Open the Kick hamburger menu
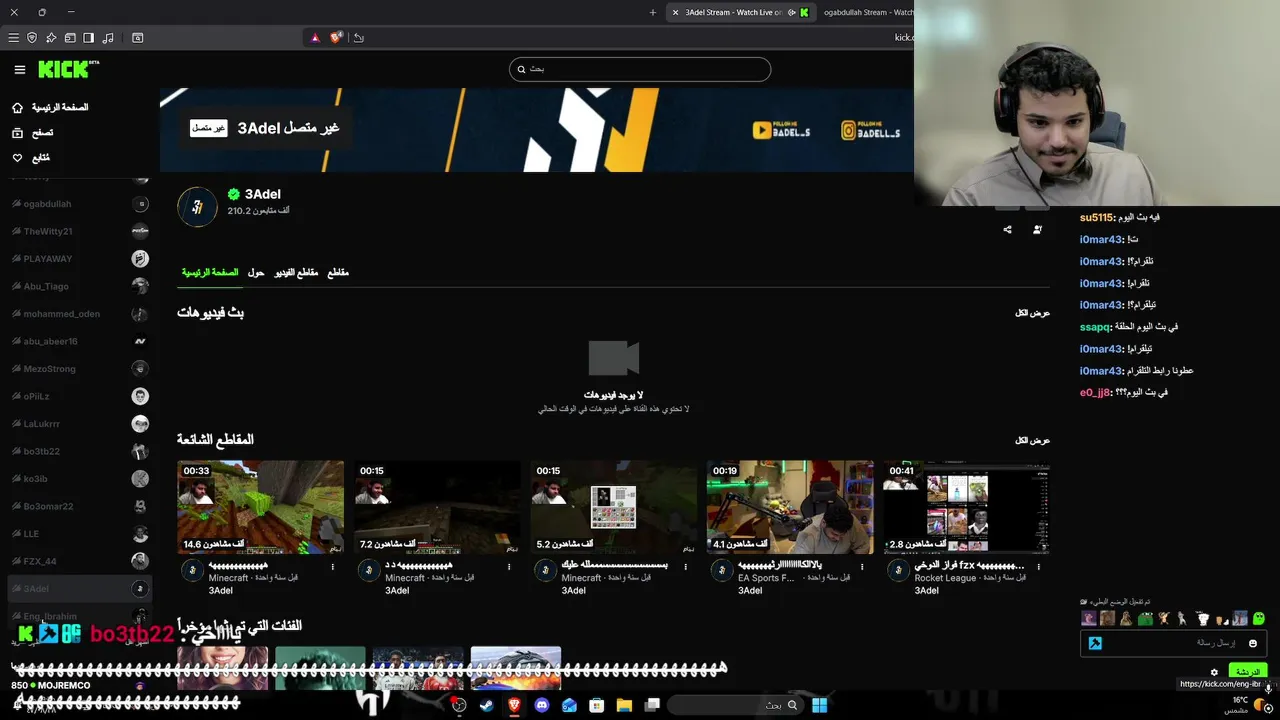This screenshot has width=1280, height=720. click(20, 70)
